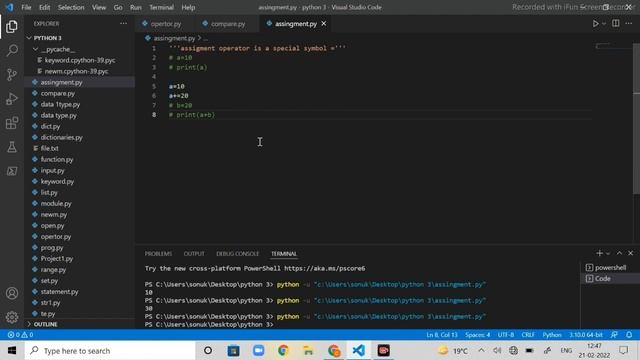Open Explorer Views and More Actions
This screenshot has width=640, height=360.
point(123,24)
